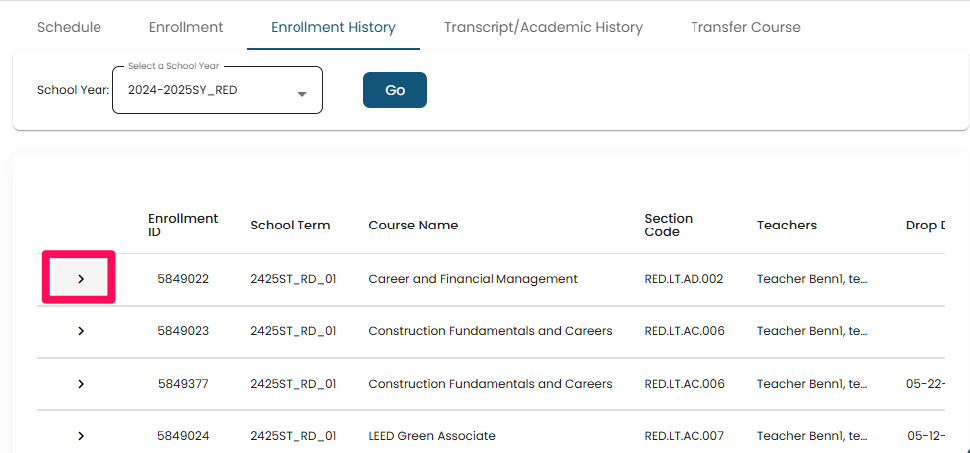970x453 pixels.
Task: Open the Transfer Course tab
Action: pyautogui.click(x=746, y=27)
